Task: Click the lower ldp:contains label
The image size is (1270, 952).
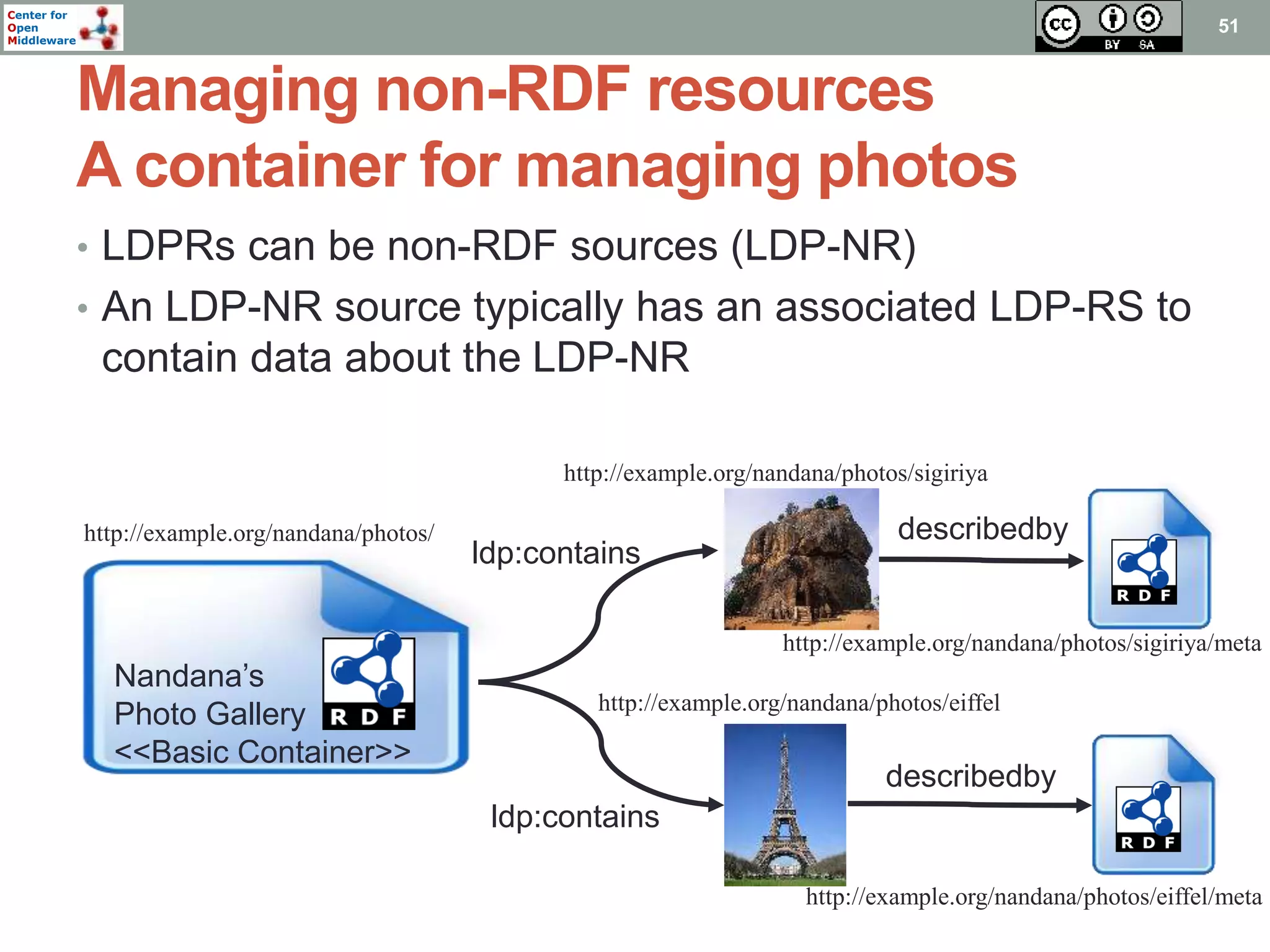Action: pos(575,816)
